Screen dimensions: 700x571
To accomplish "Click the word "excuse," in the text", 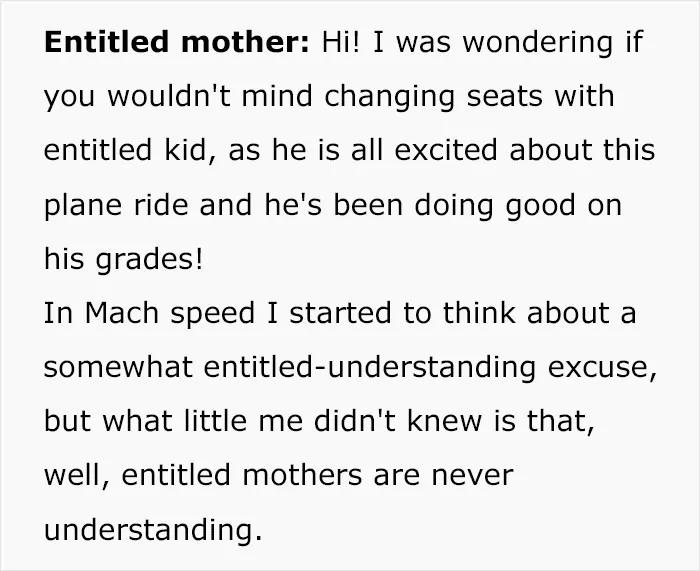I will (x=603, y=369).
